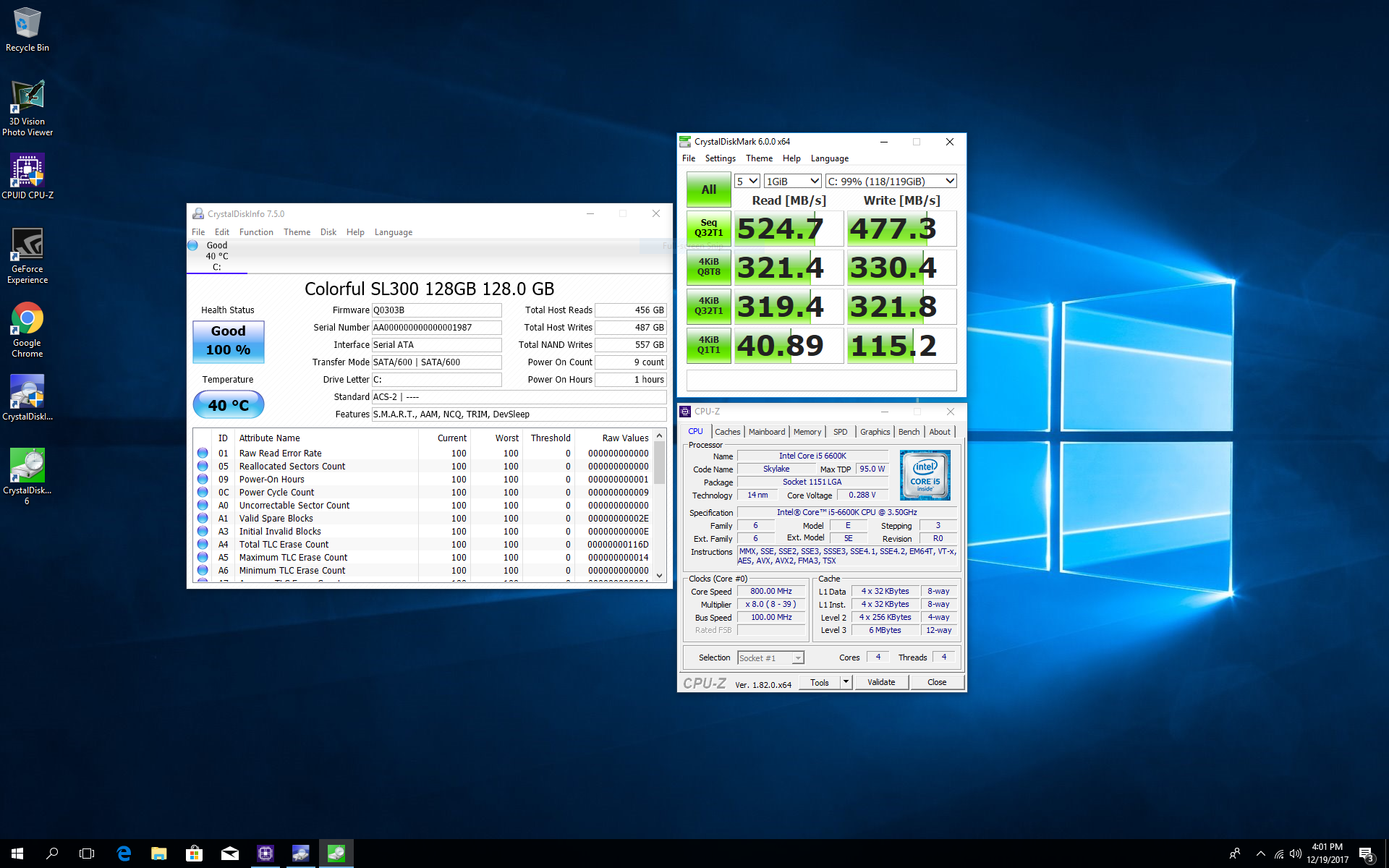Open Task View on taskbar
Screen dimensions: 1389x868
pos(87,854)
